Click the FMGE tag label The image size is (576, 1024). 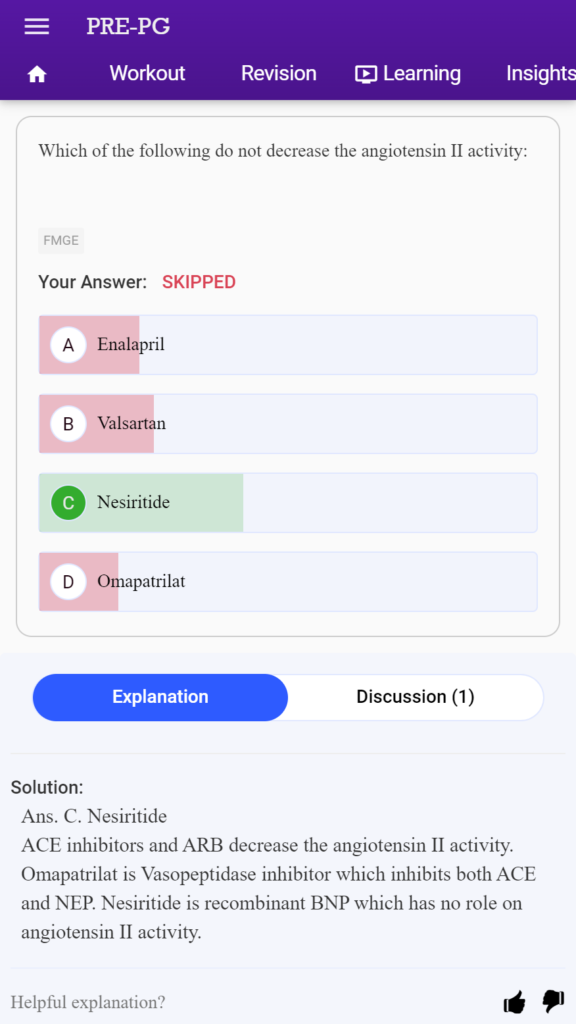tap(61, 241)
